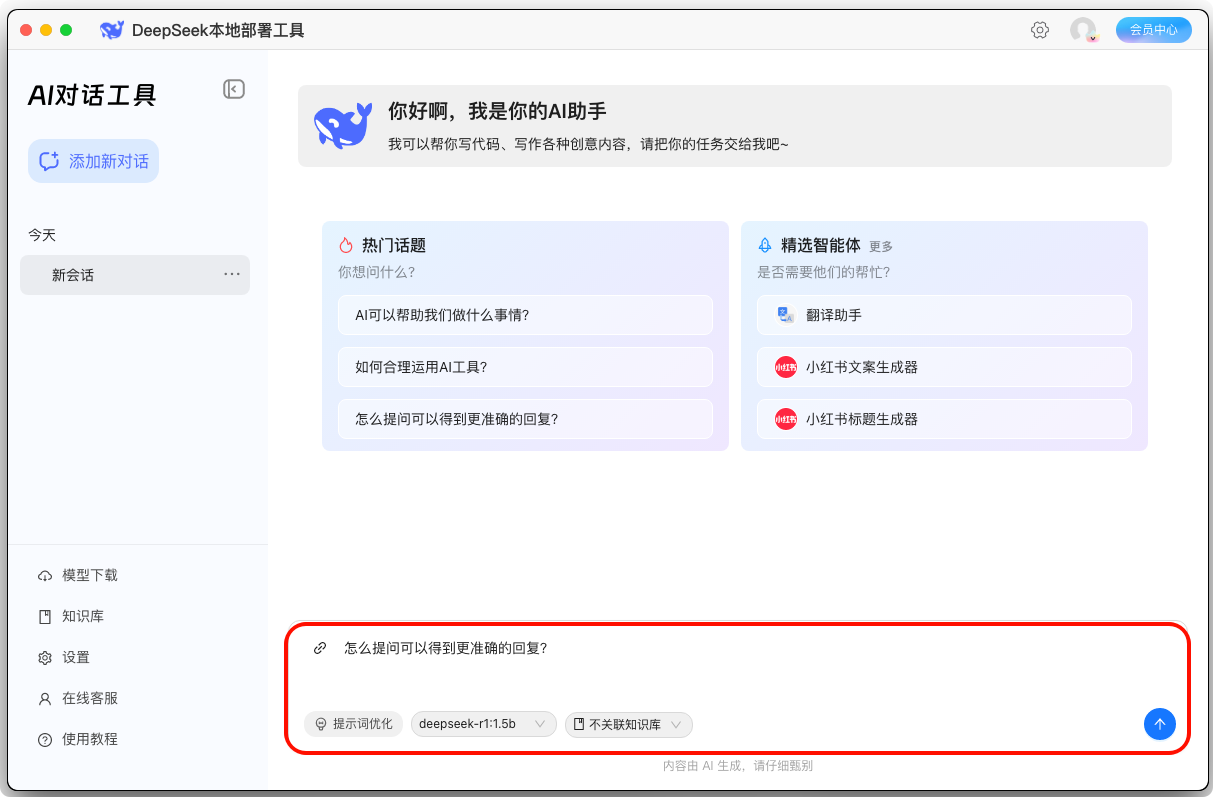Click the DeepSeek whale logo in title bar
Image resolution: width=1213 pixels, height=797 pixels.
(112, 30)
